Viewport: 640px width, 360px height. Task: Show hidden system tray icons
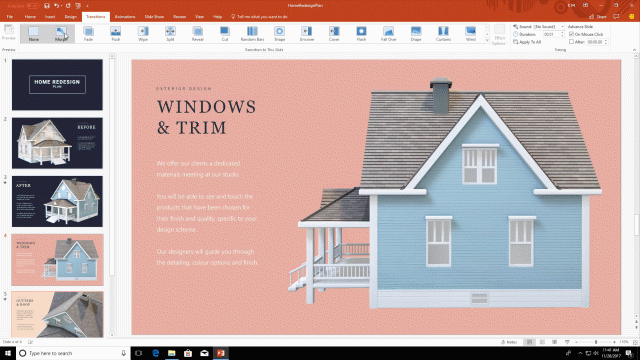(580, 353)
